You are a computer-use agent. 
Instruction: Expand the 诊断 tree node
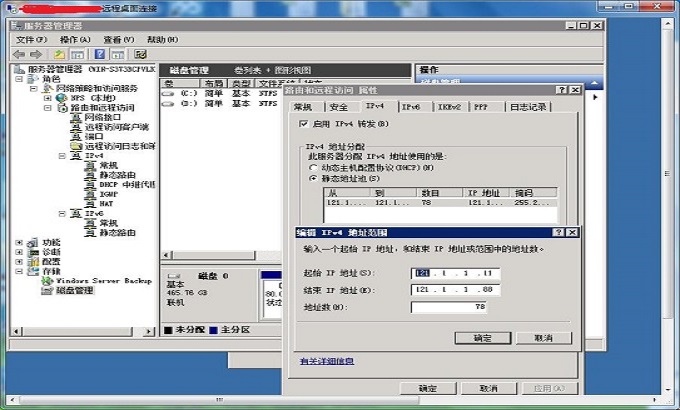point(19,252)
